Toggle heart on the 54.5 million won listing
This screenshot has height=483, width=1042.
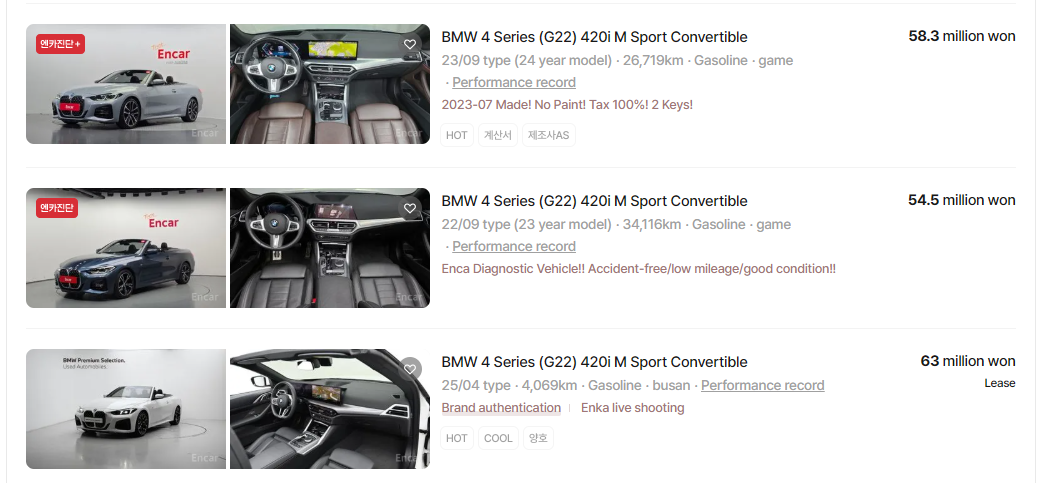click(x=410, y=209)
